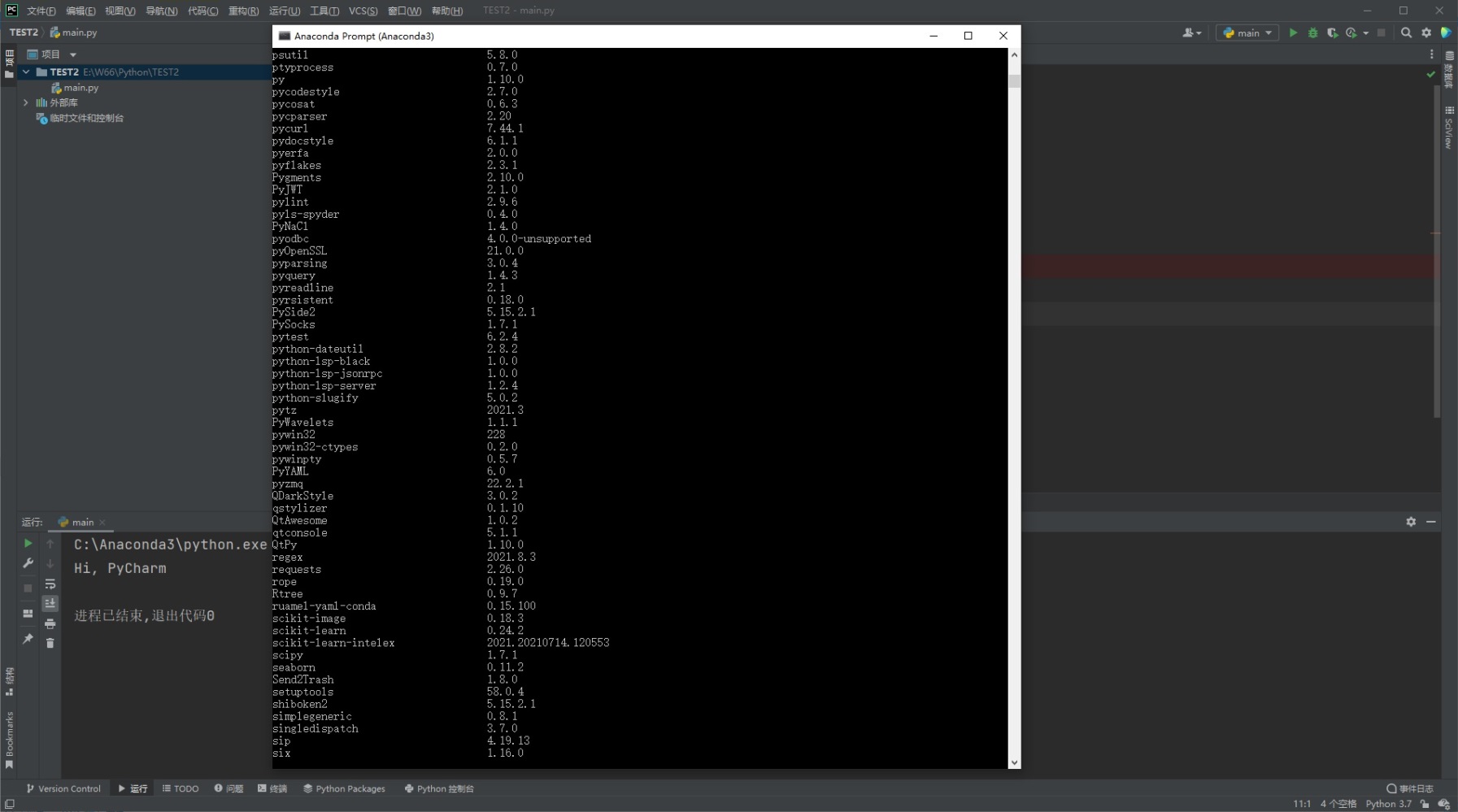Open the help menu 帮助(H)

click(447, 11)
